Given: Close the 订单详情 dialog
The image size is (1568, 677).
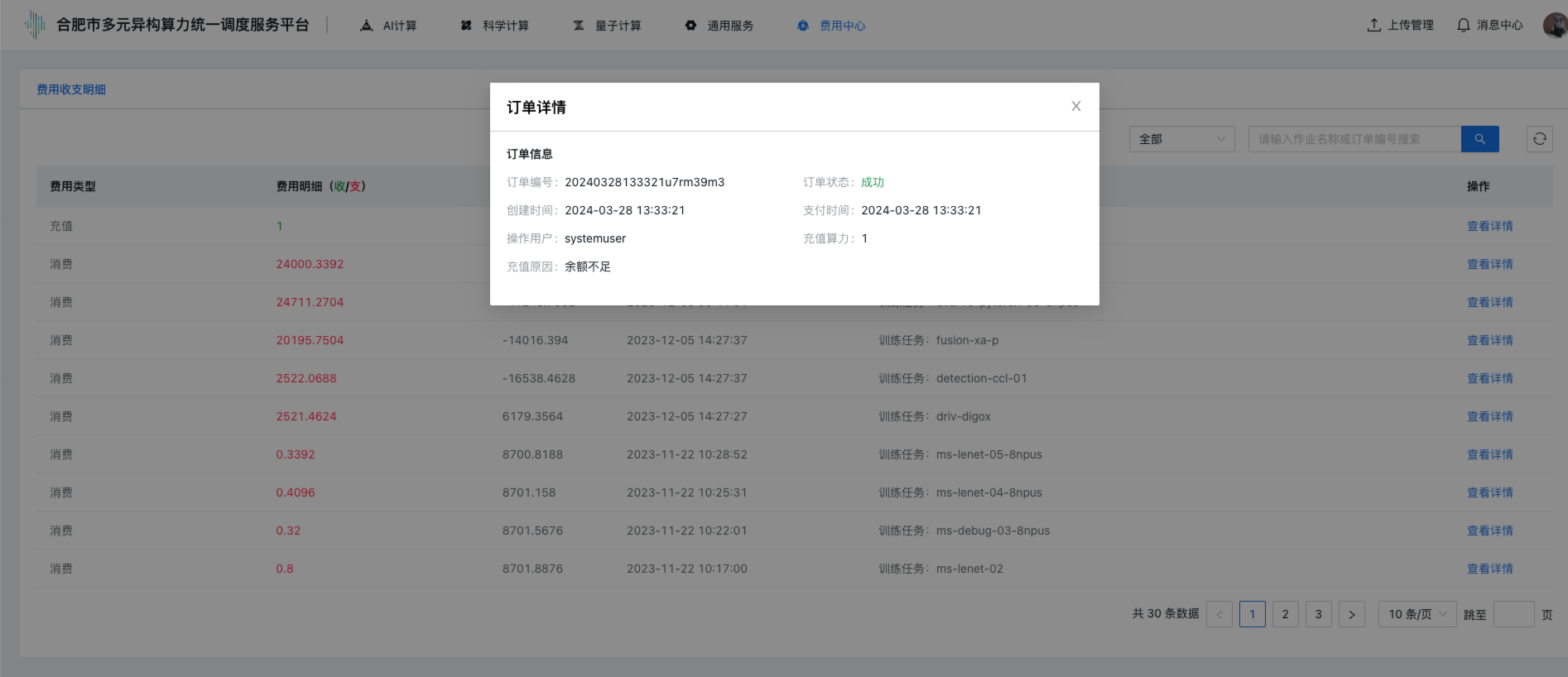Looking at the screenshot, I should tap(1075, 106).
